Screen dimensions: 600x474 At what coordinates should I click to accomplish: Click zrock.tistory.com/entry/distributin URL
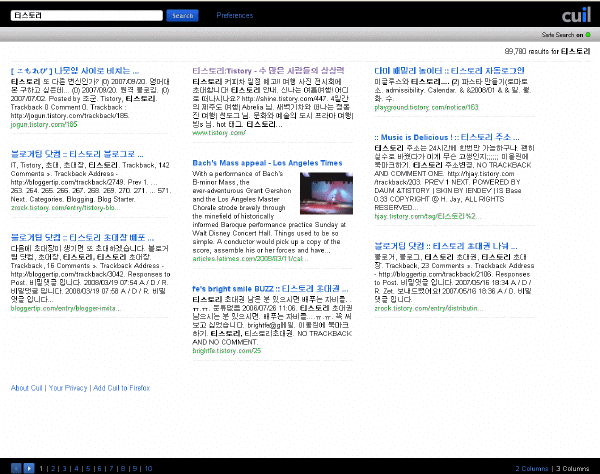[x=429, y=308]
